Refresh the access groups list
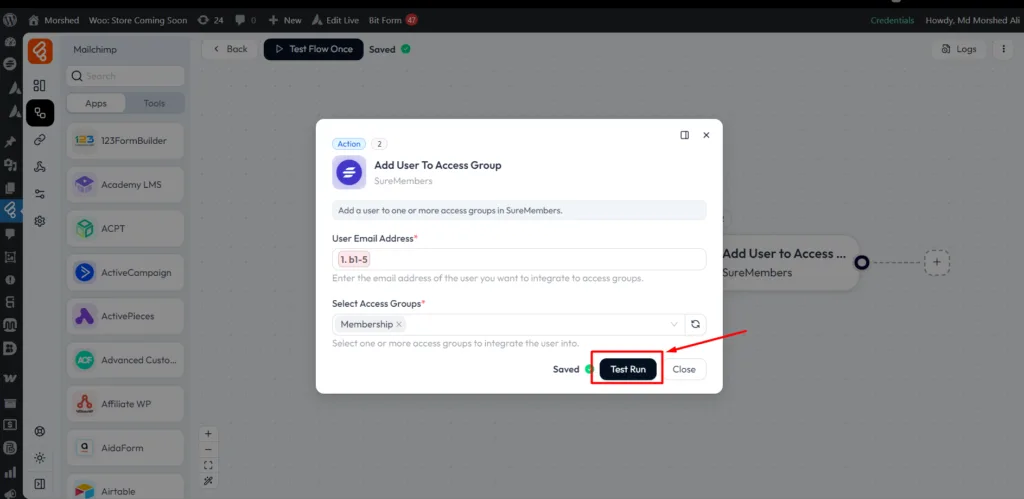The height and width of the screenshot is (499, 1024). pos(696,324)
